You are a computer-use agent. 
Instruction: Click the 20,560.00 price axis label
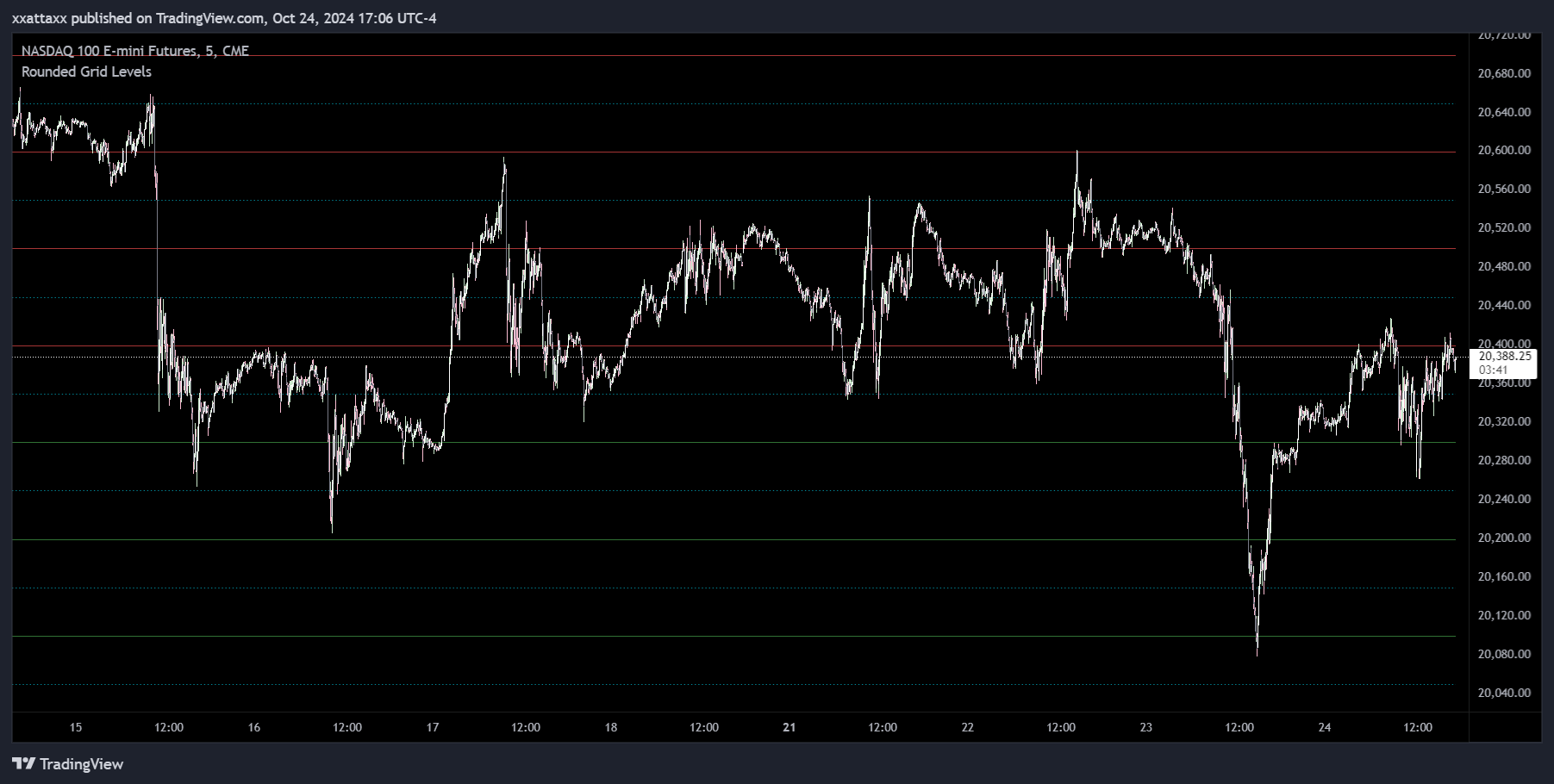[x=1504, y=189]
